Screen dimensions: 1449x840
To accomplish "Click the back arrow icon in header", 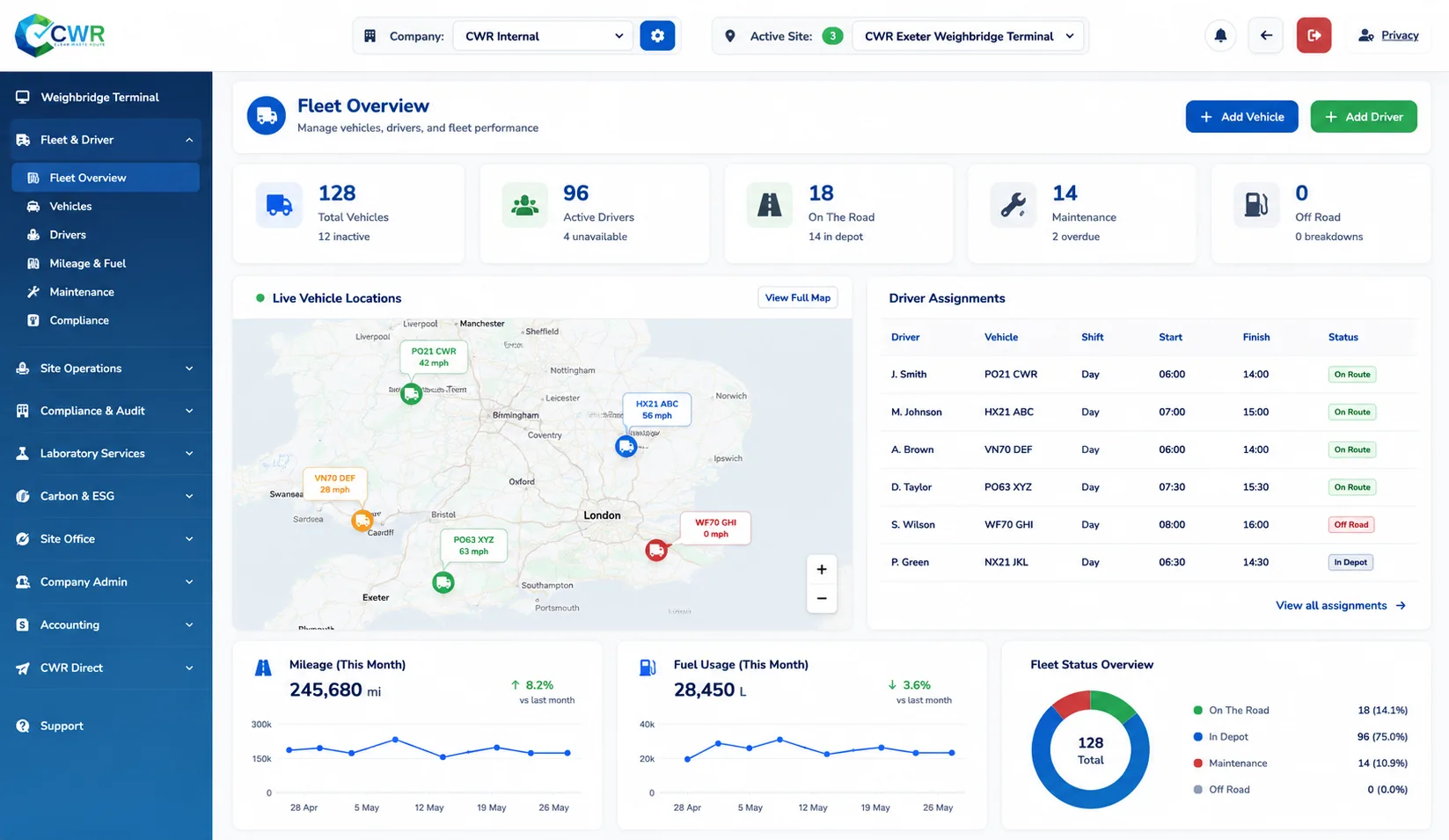I will point(1266,36).
